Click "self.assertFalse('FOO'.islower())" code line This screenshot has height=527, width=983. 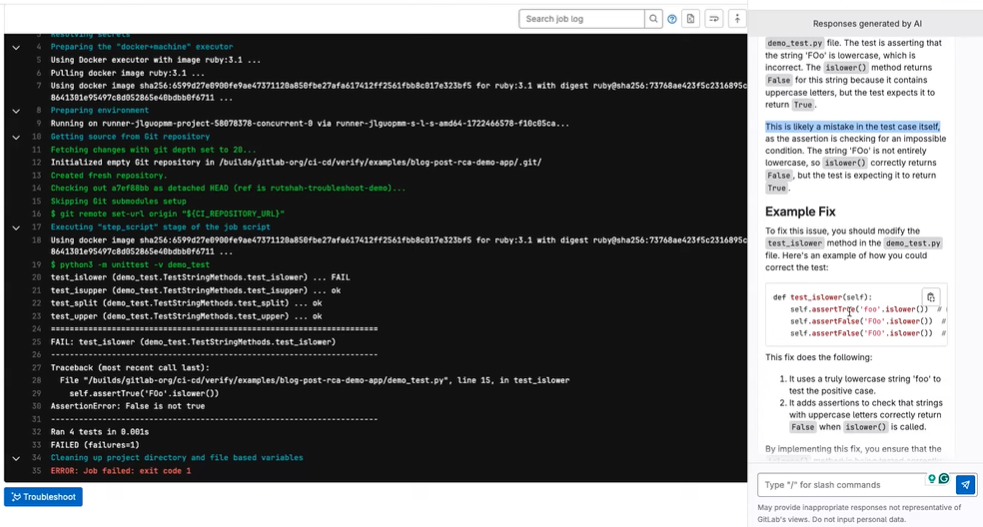pyautogui.click(x=861, y=333)
